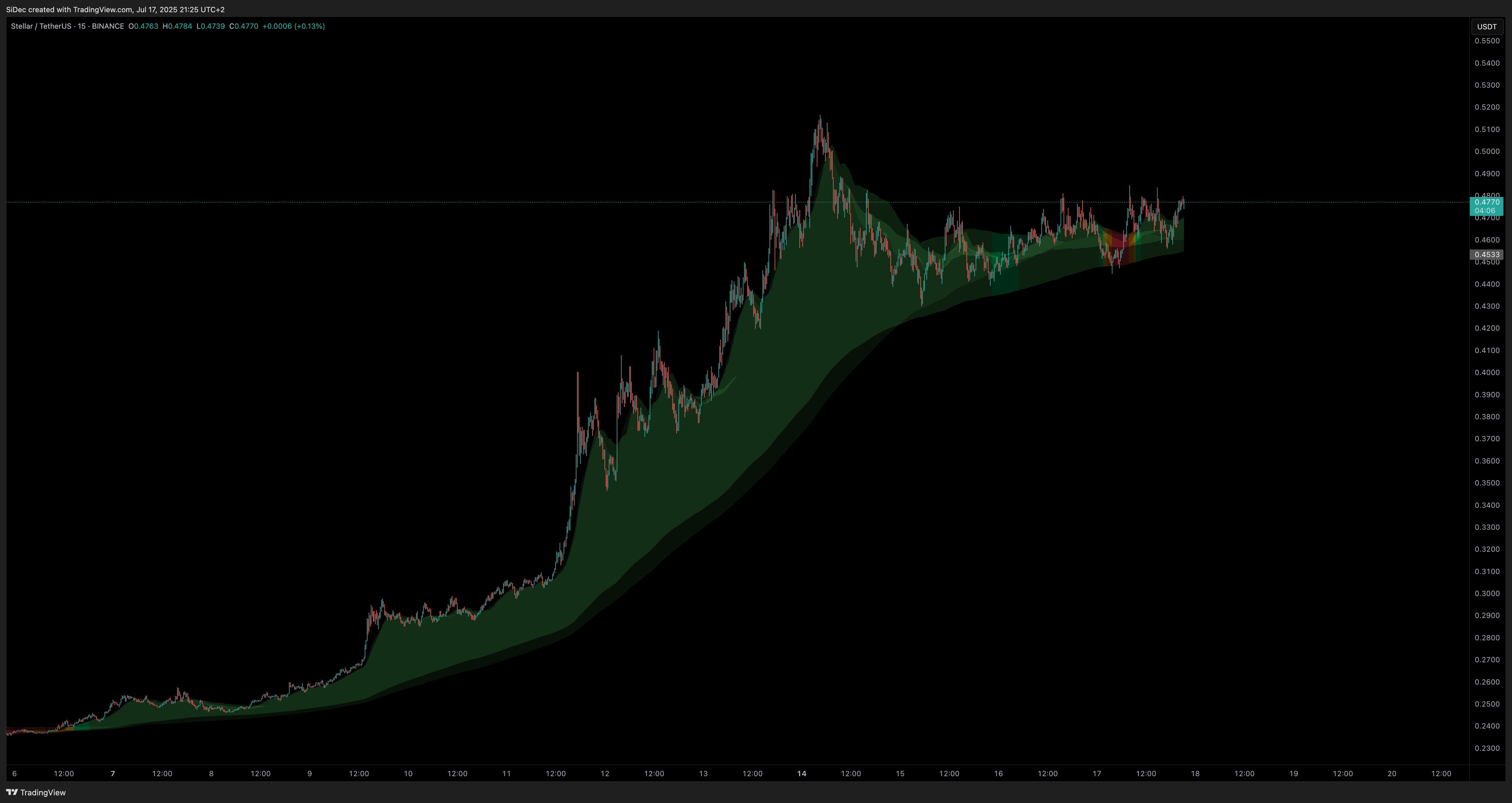Click the date label 20 on time axis
The image size is (1512, 803).
click(x=1392, y=774)
